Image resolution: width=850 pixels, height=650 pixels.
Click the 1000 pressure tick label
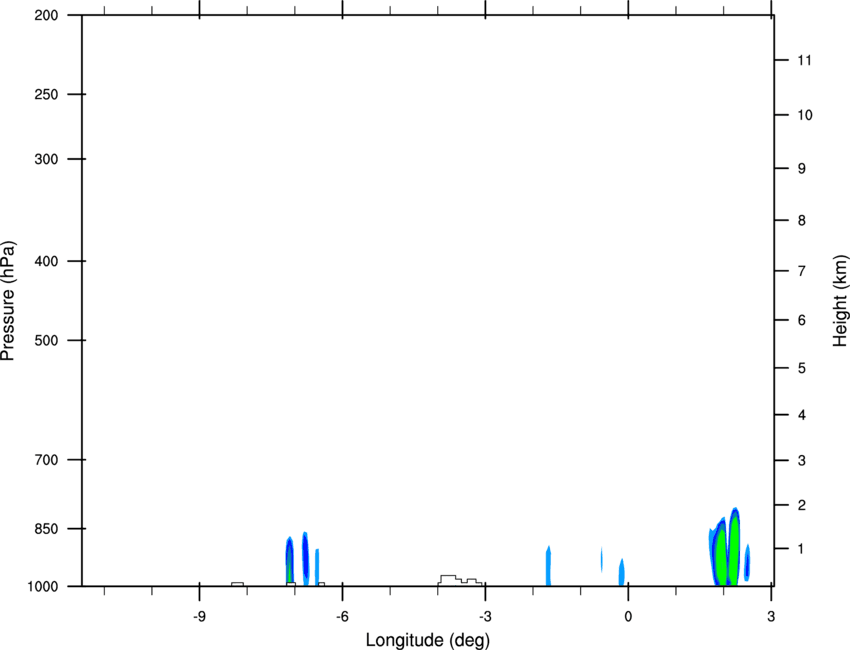[x=43, y=587]
